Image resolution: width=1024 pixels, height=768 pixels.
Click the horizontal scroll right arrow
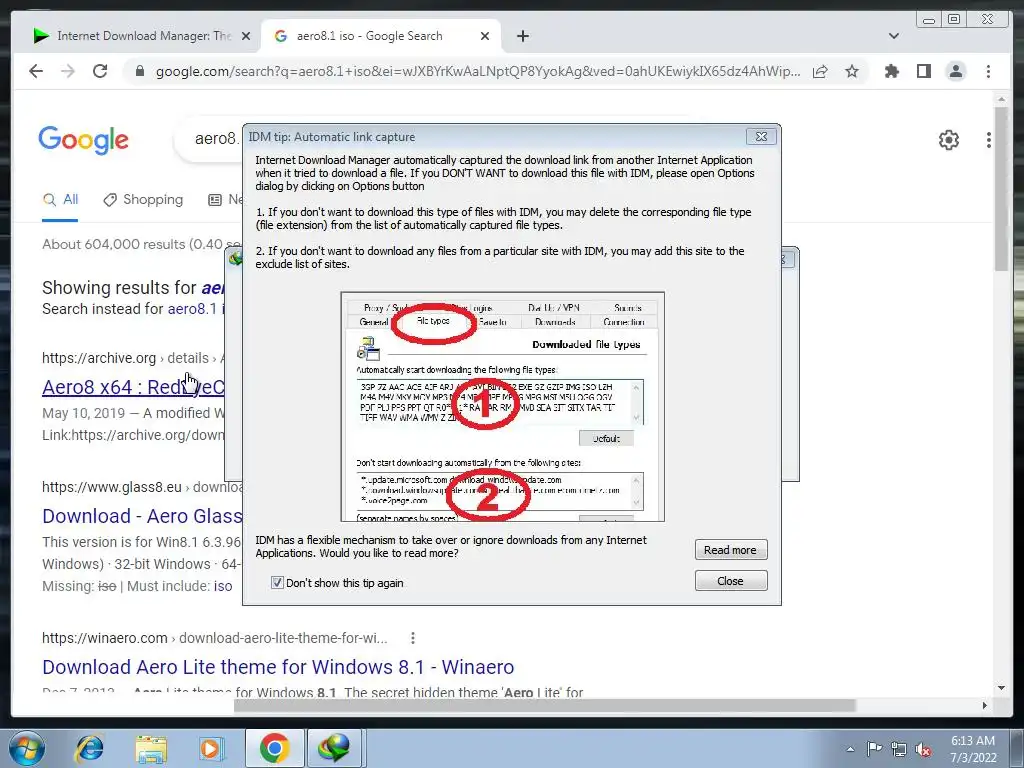(x=985, y=705)
